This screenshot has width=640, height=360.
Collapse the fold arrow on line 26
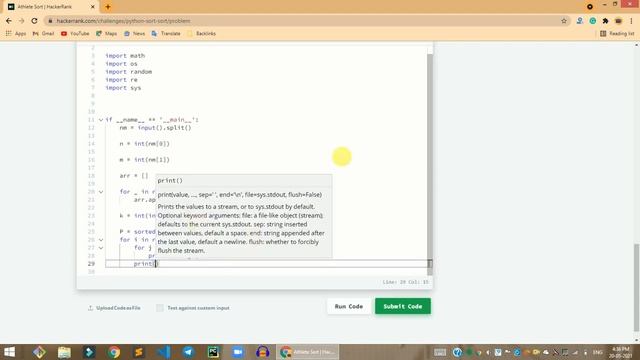(101, 240)
